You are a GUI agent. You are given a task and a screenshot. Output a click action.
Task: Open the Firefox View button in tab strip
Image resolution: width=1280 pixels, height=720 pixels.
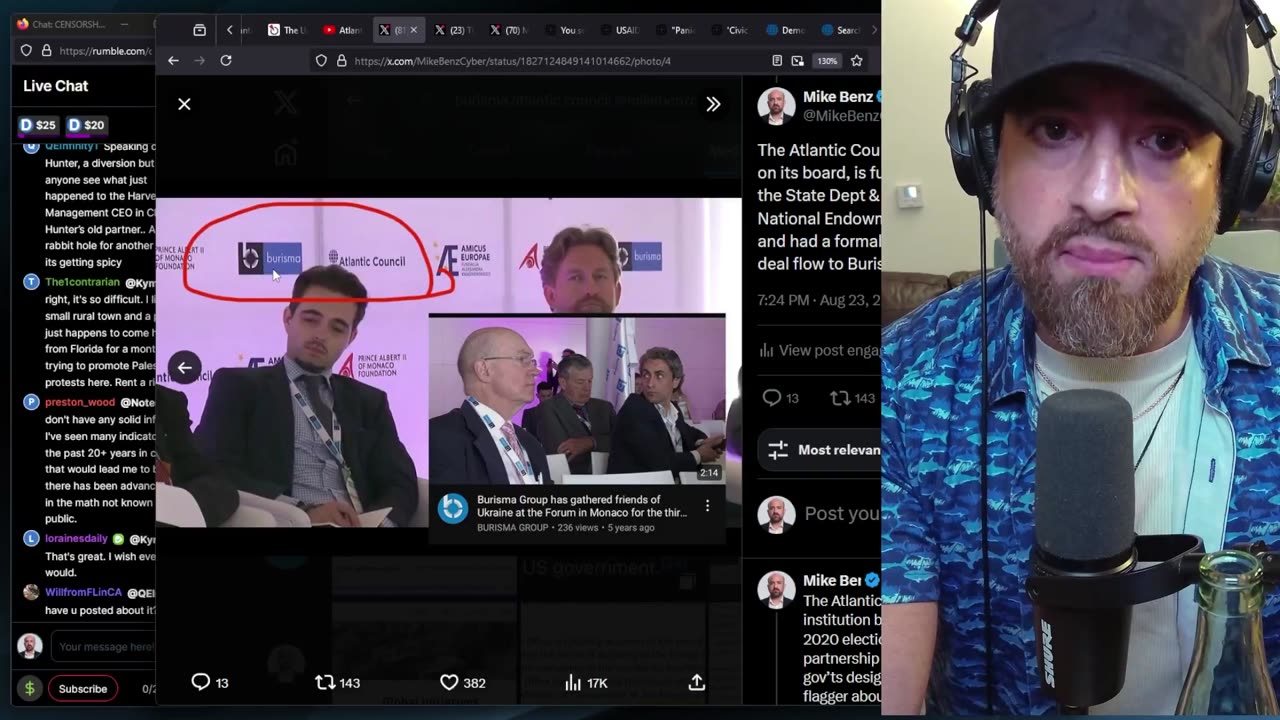(199, 30)
